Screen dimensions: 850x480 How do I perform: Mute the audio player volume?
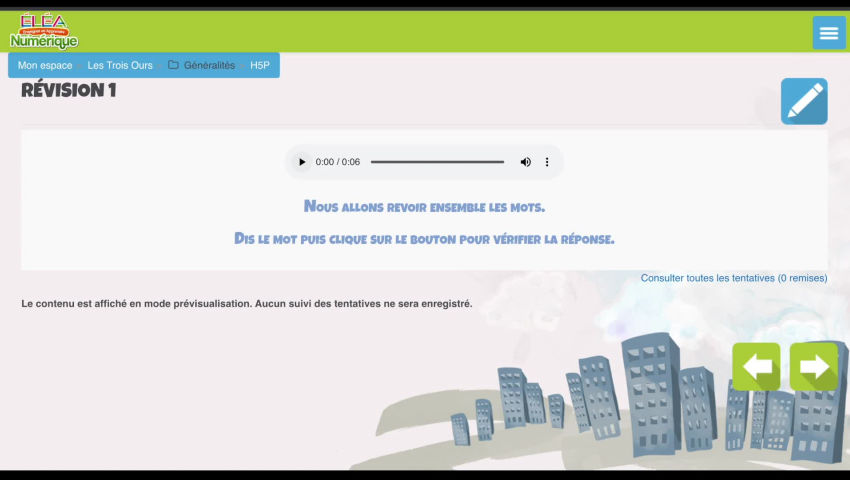pos(525,162)
